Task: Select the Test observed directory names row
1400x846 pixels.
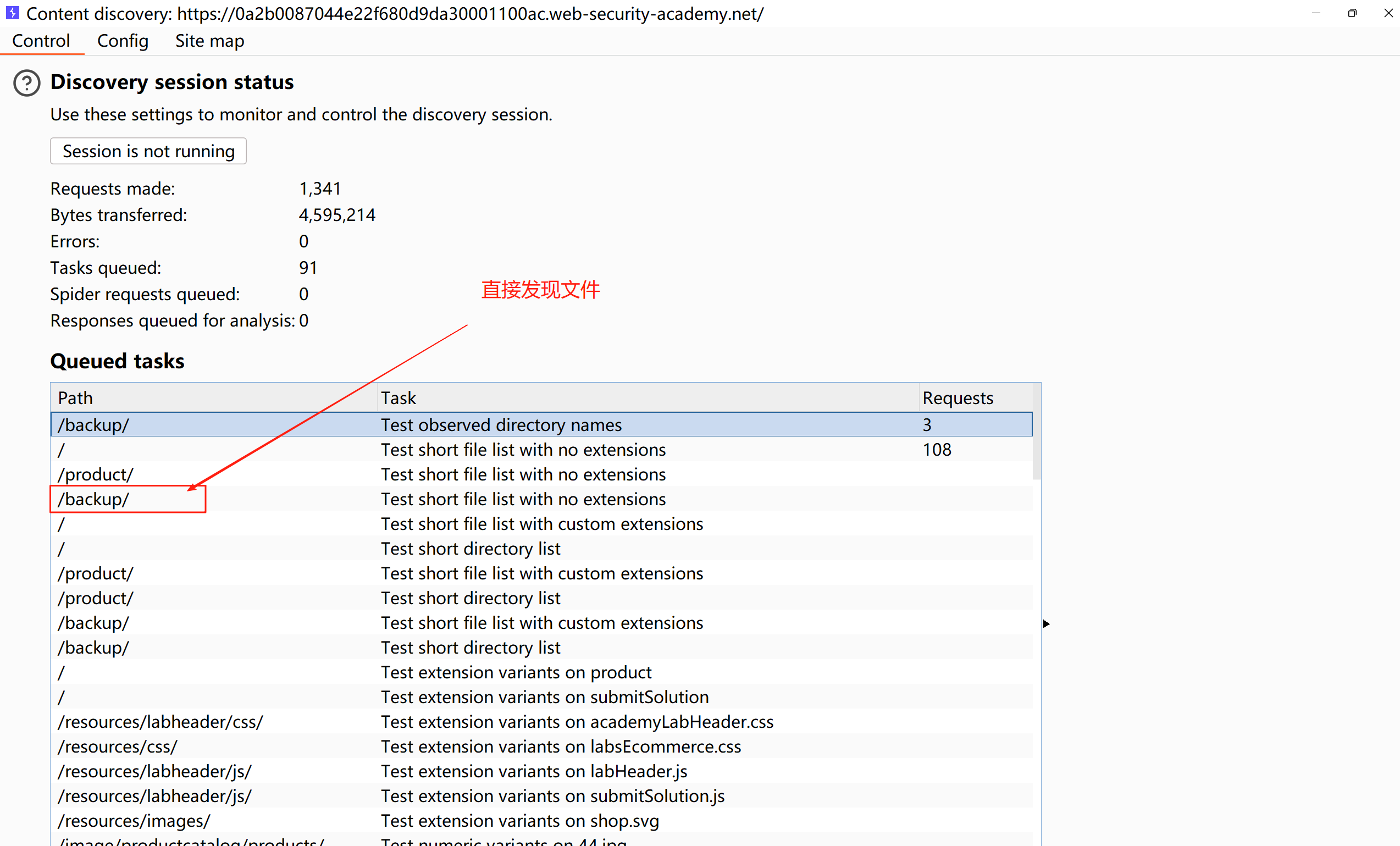Action: pyautogui.click(x=501, y=425)
